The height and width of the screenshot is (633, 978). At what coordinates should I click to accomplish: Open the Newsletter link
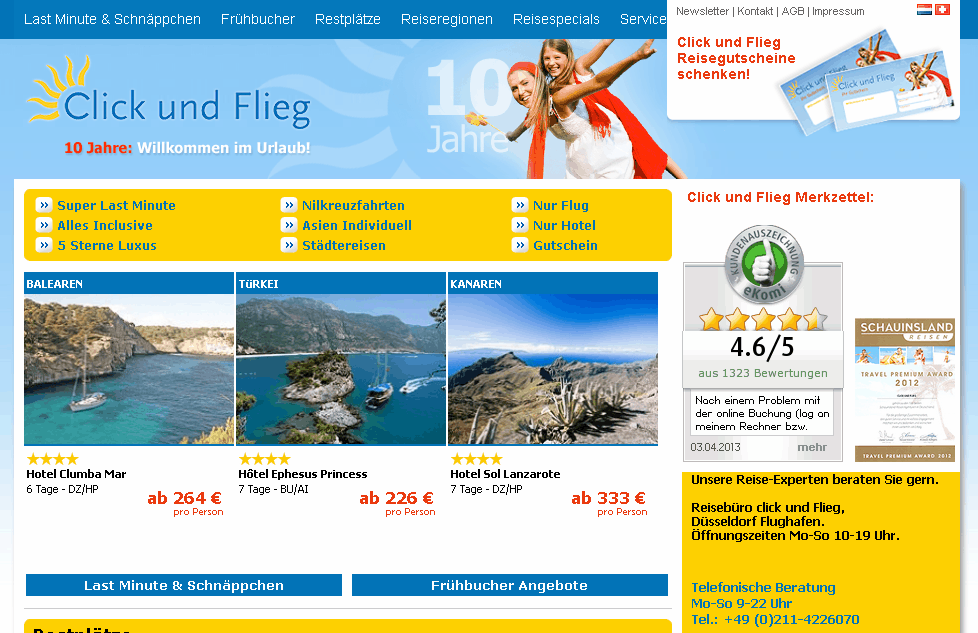[702, 11]
